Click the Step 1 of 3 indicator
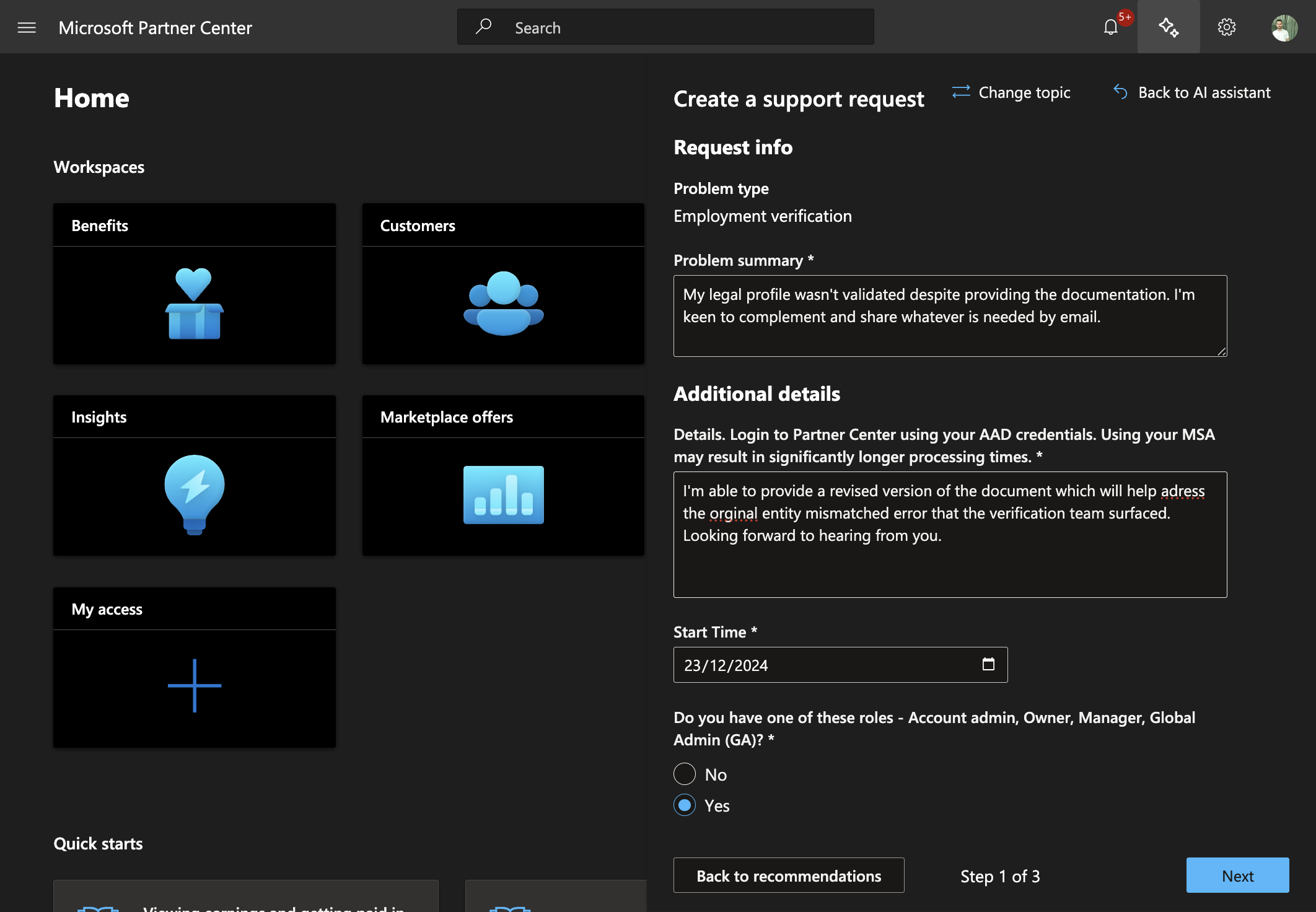This screenshot has height=912, width=1316. pyautogui.click(x=1000, y=876)
